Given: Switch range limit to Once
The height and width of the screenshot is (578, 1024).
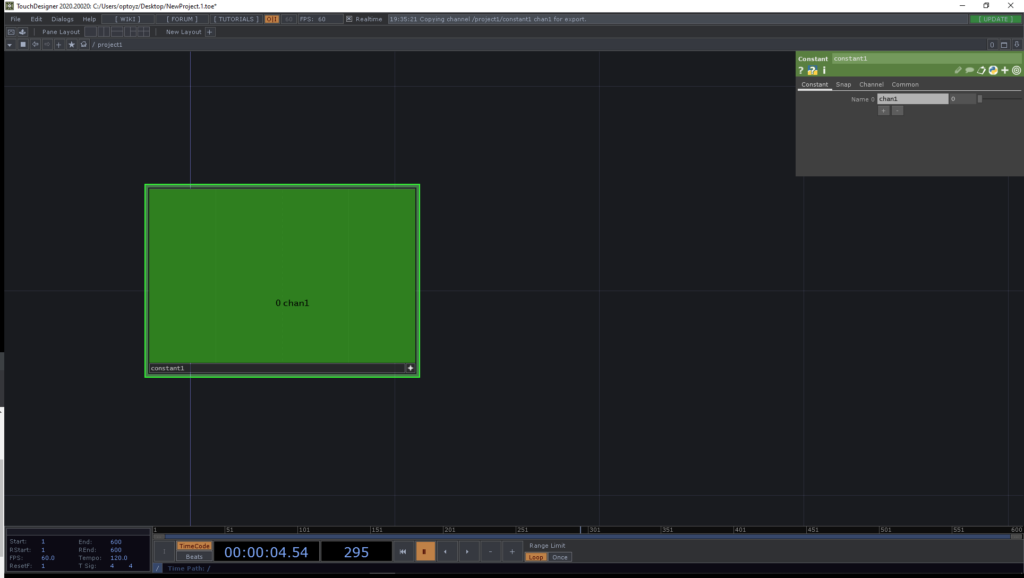Looking at the screenshot, I should pyautogui.click(x=560, y=557).
